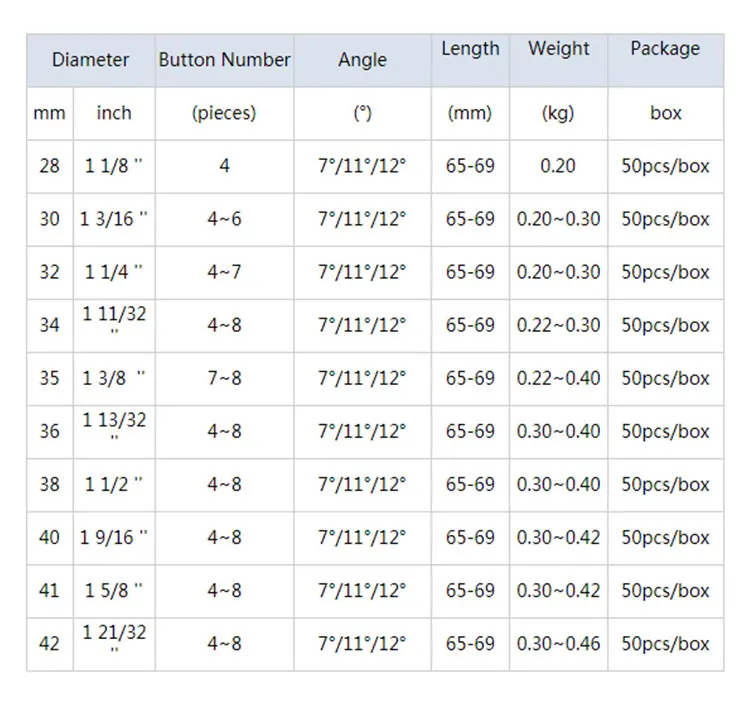Image resolution: width=750 pixels, height=713 pixels.
Task: Select the 35 mm diameter cell
Action: coord(49,378)
